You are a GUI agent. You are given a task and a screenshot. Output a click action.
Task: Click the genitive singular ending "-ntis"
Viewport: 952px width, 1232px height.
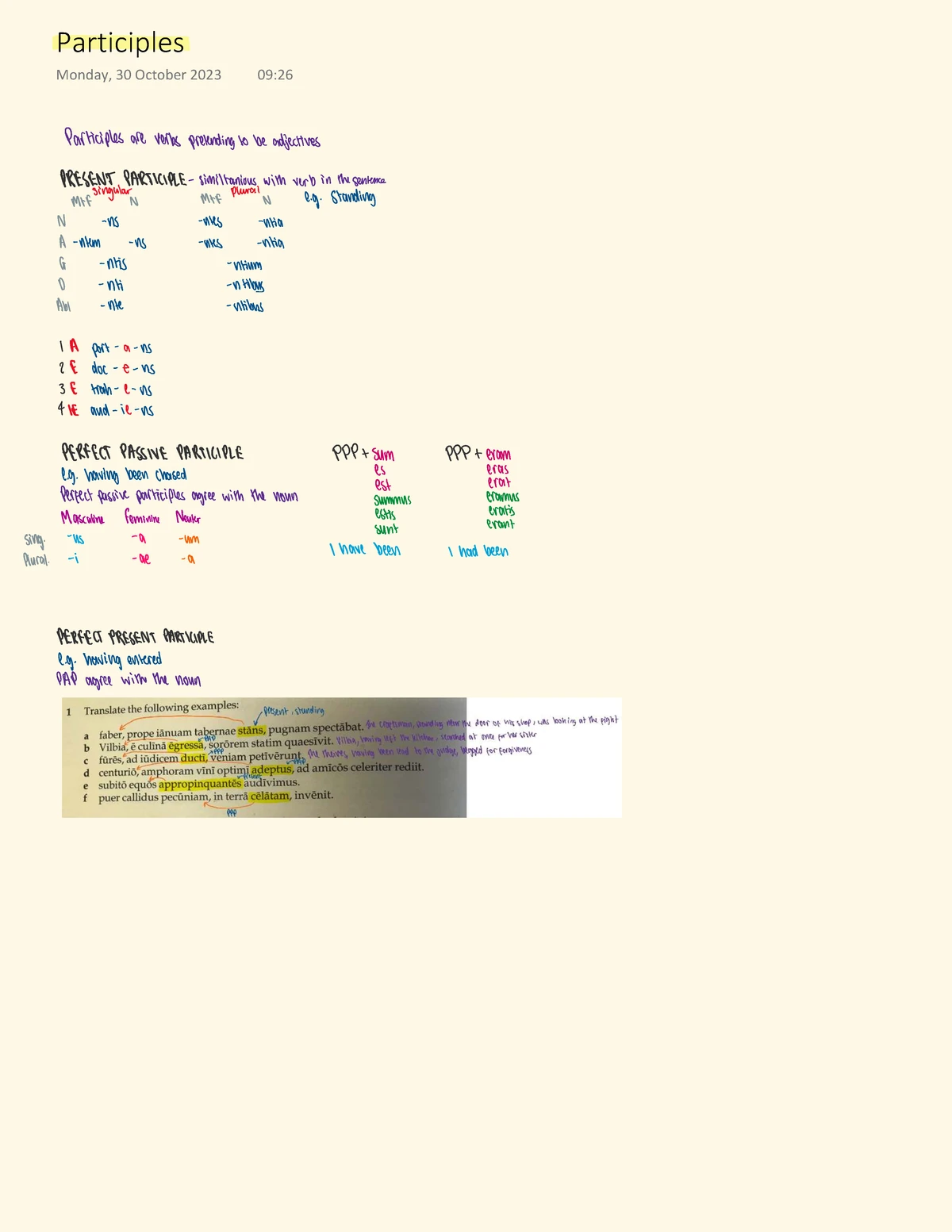point(113,263)
